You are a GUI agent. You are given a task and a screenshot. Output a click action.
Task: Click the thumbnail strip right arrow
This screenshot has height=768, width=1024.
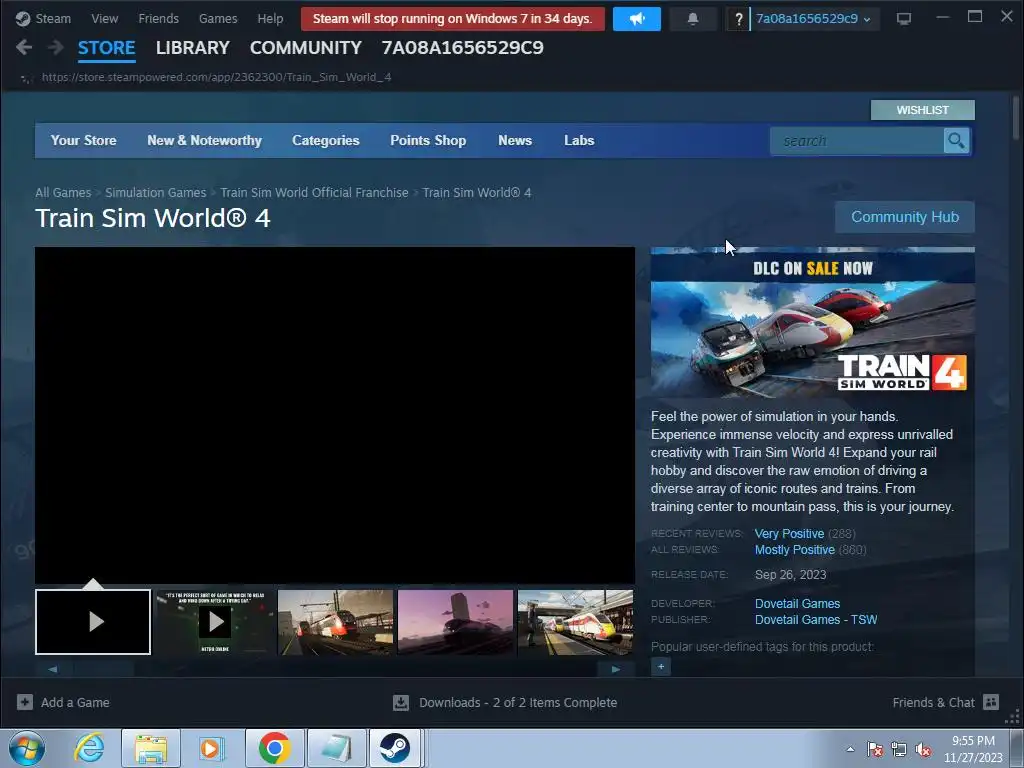[x=616, y=669]
